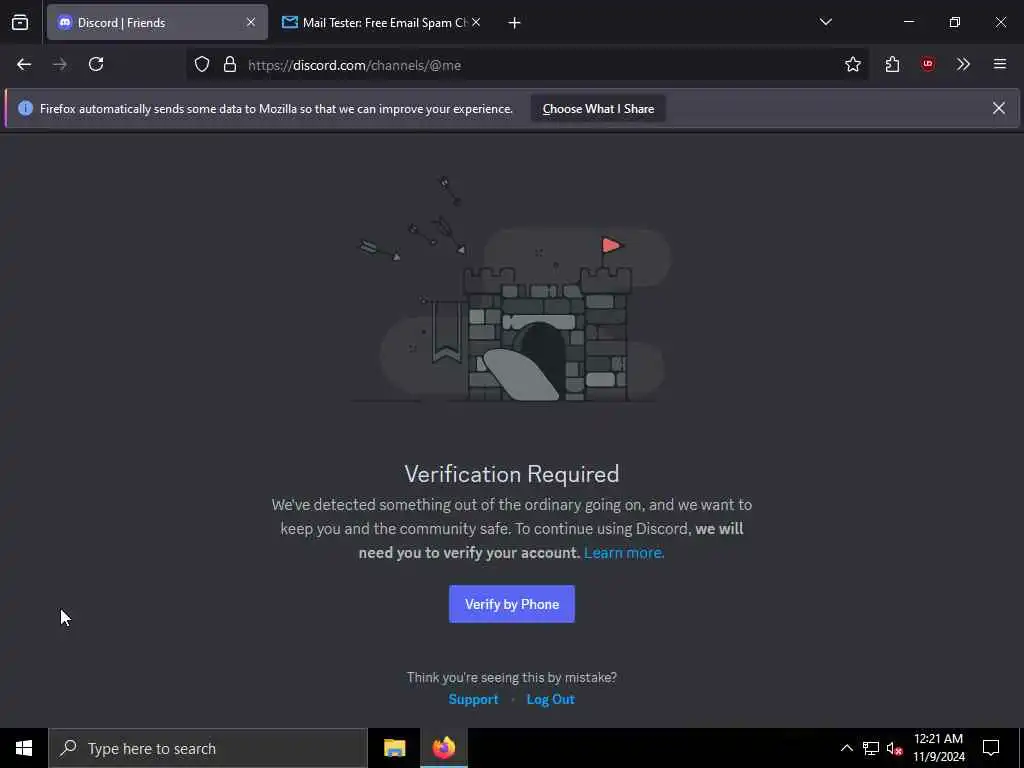Click the info icon in notification bar

coord(25,108)
